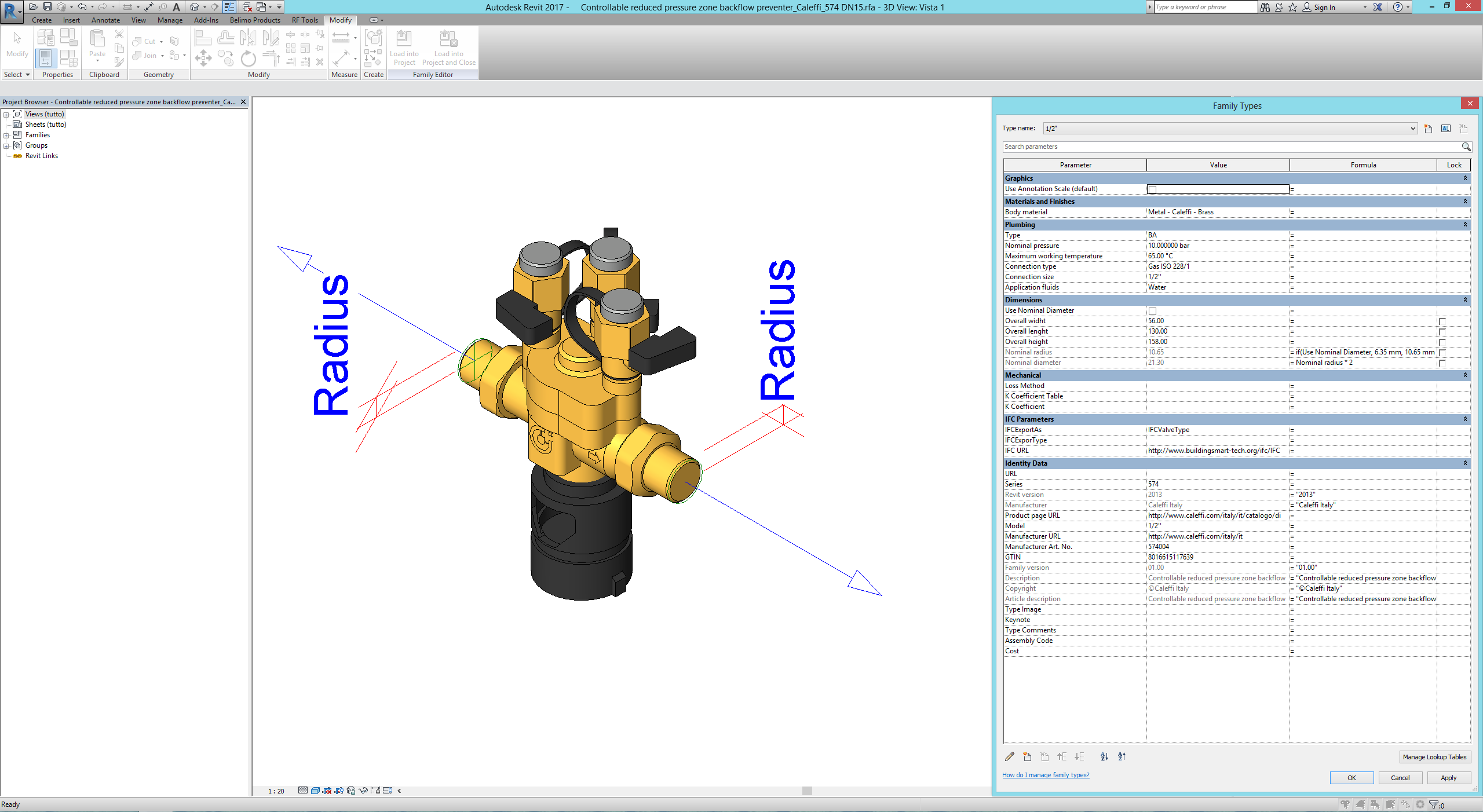This screenshot has height=812, width=1483.
Task: Expand Views (tutto) tree node
Action: click(x=6, y=115)
